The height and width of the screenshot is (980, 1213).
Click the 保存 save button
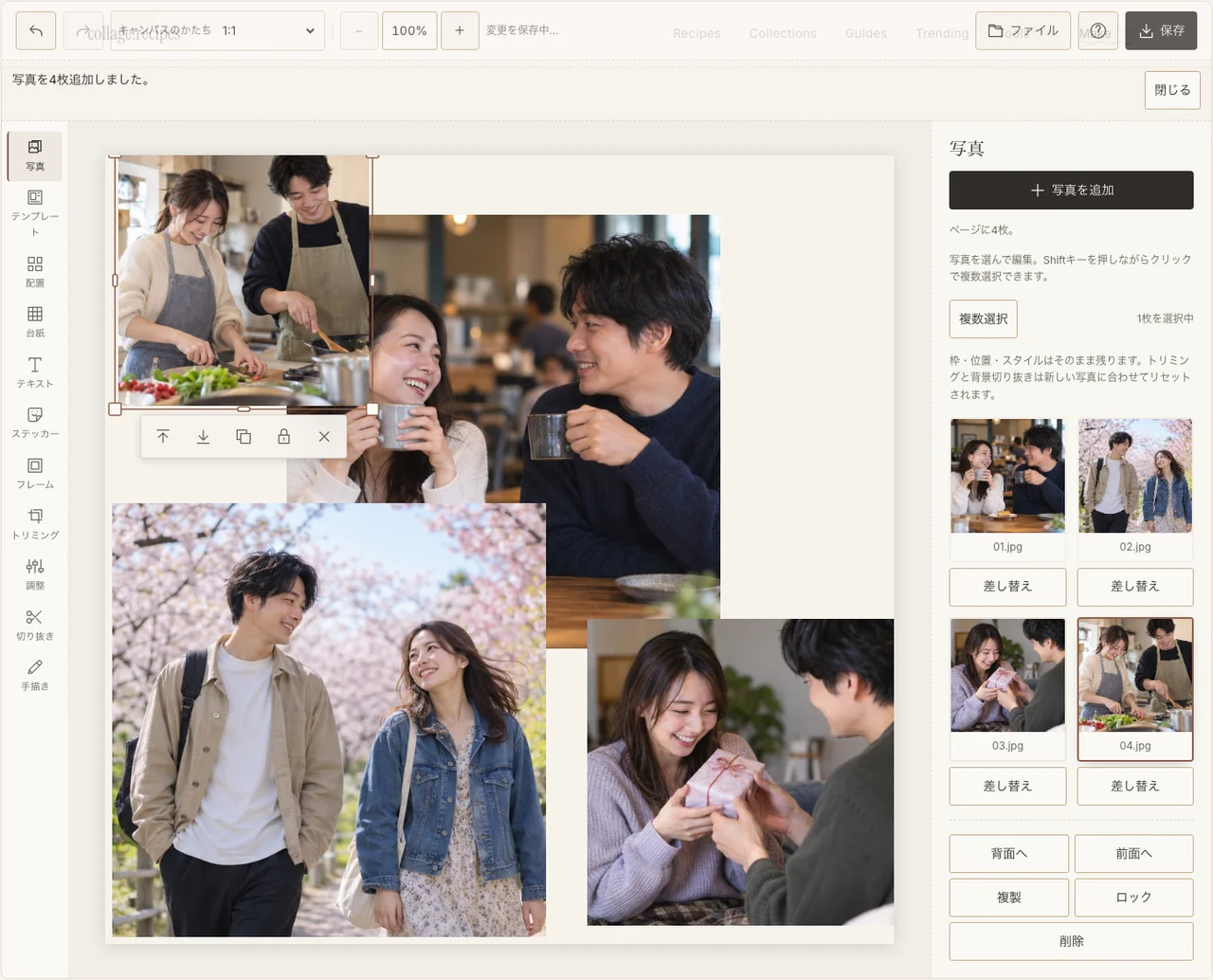click(1161, 30)
